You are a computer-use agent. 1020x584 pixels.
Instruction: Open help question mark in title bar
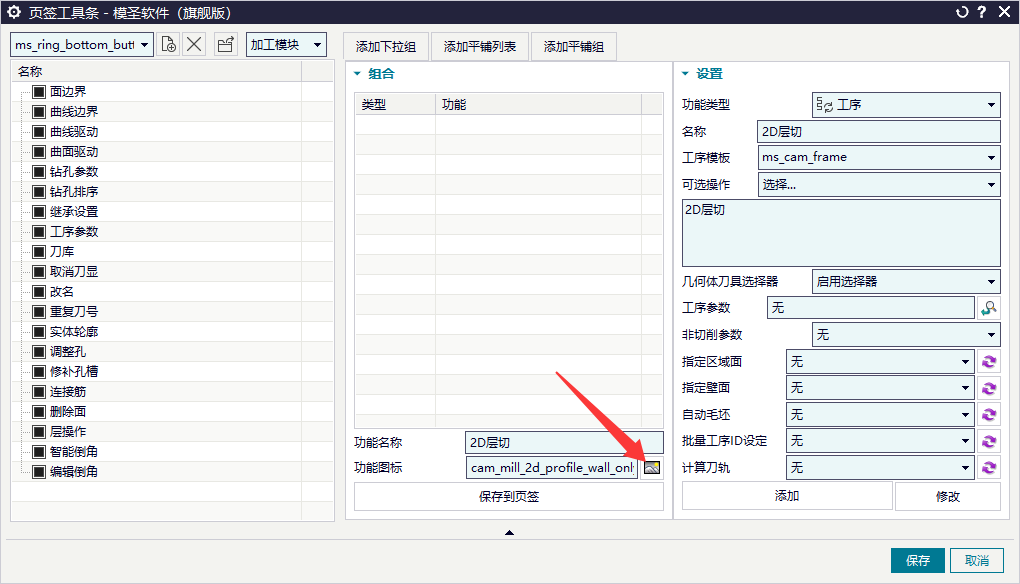[982, 12]
